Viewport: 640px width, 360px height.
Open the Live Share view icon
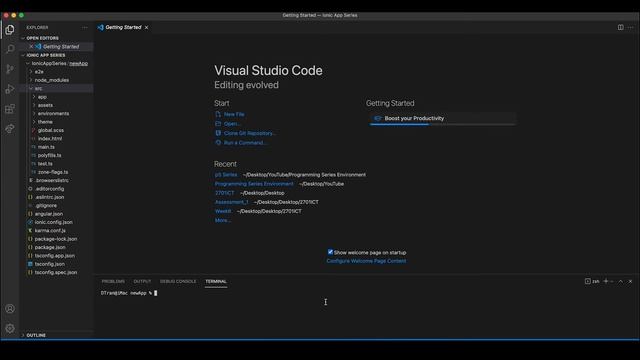coord(10,129)
